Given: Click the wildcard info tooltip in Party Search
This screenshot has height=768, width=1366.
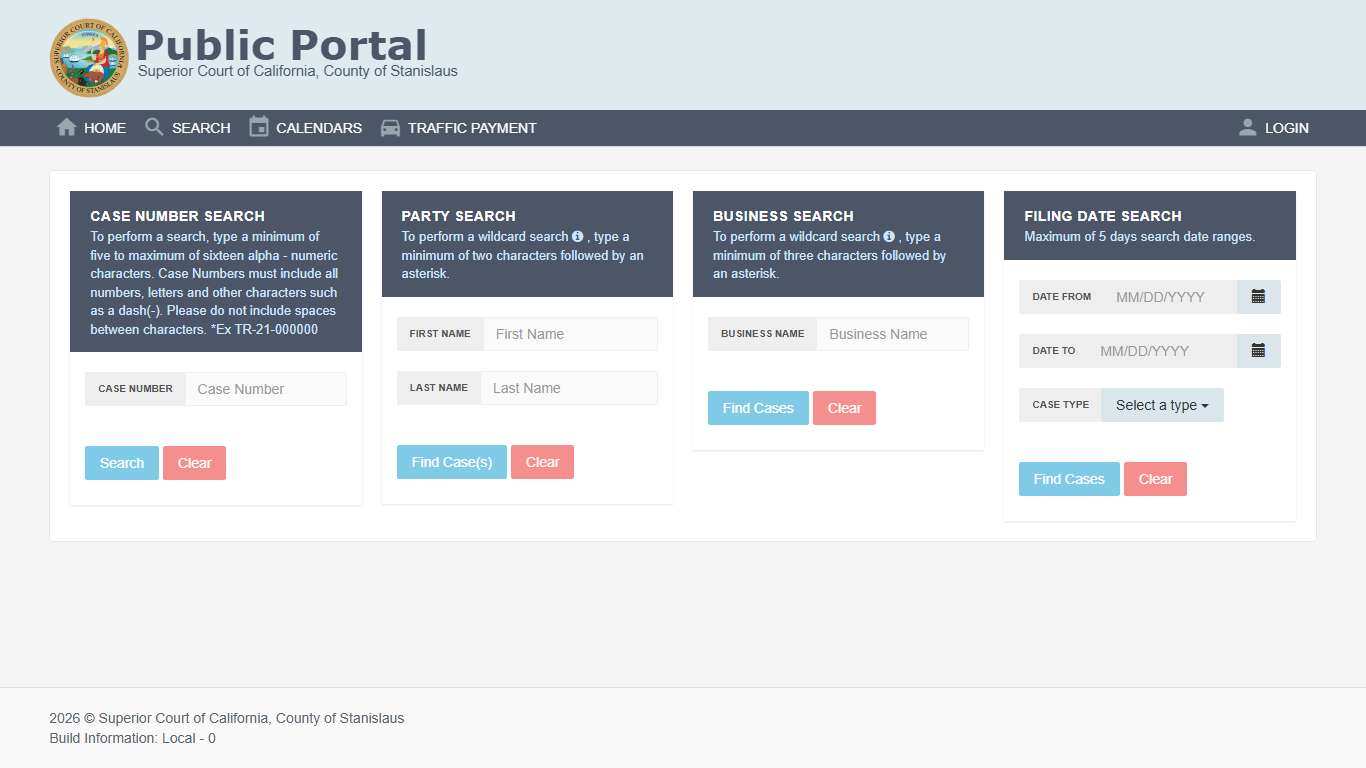Looking at the screenshot, I should point(578,237).
